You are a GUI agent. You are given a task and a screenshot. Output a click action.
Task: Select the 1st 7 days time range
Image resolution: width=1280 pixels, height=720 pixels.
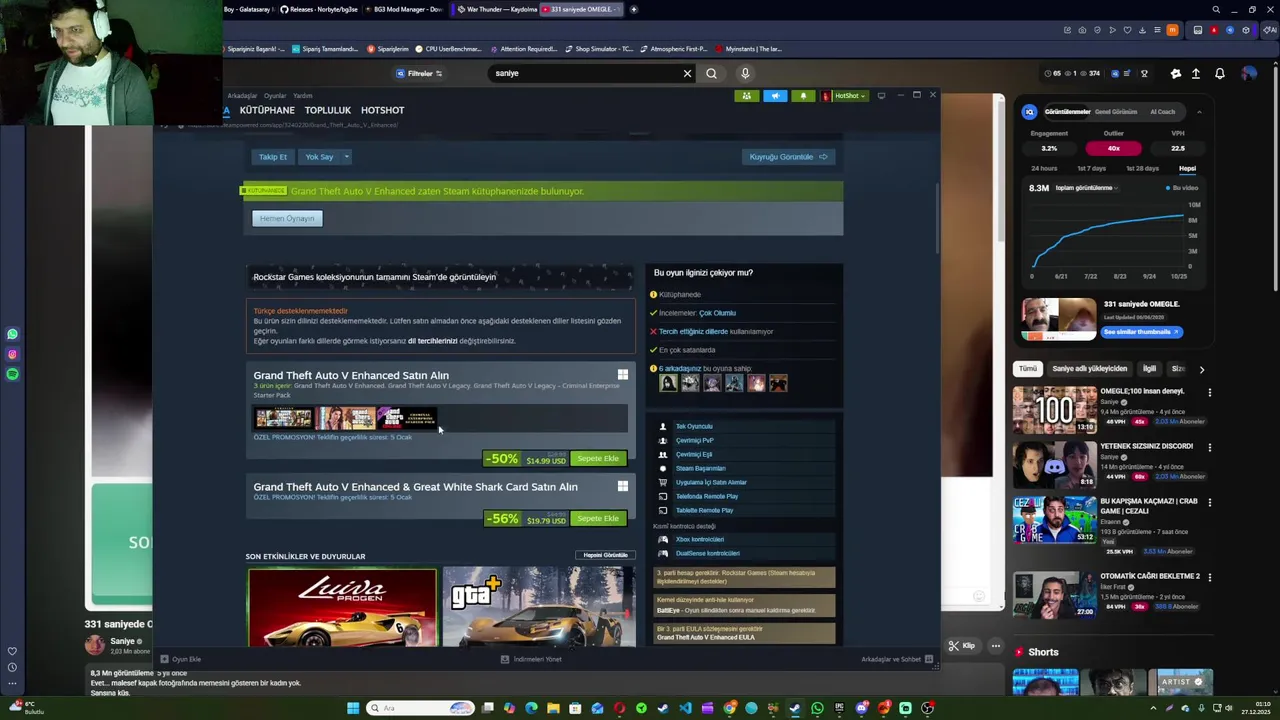[x=1092, y=168]
